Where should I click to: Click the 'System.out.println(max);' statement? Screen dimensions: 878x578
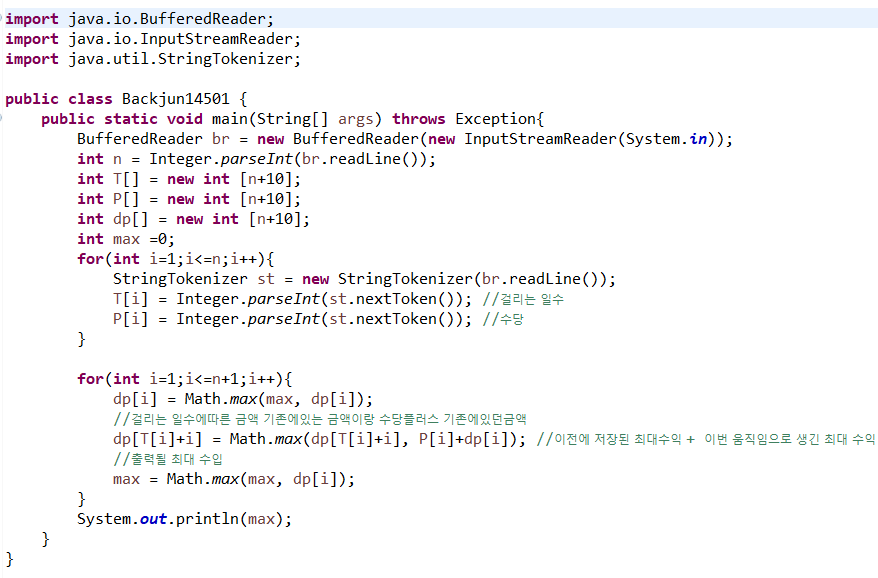185,519
